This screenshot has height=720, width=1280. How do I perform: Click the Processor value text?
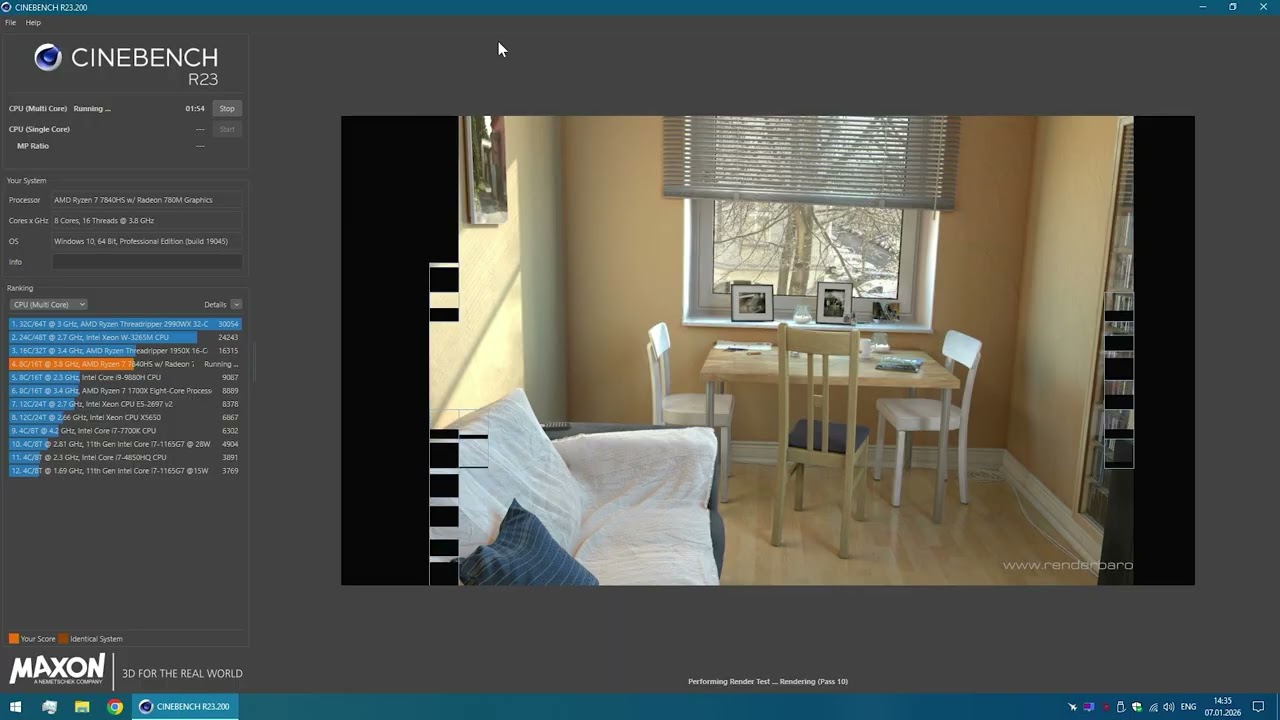pos(133,200)
